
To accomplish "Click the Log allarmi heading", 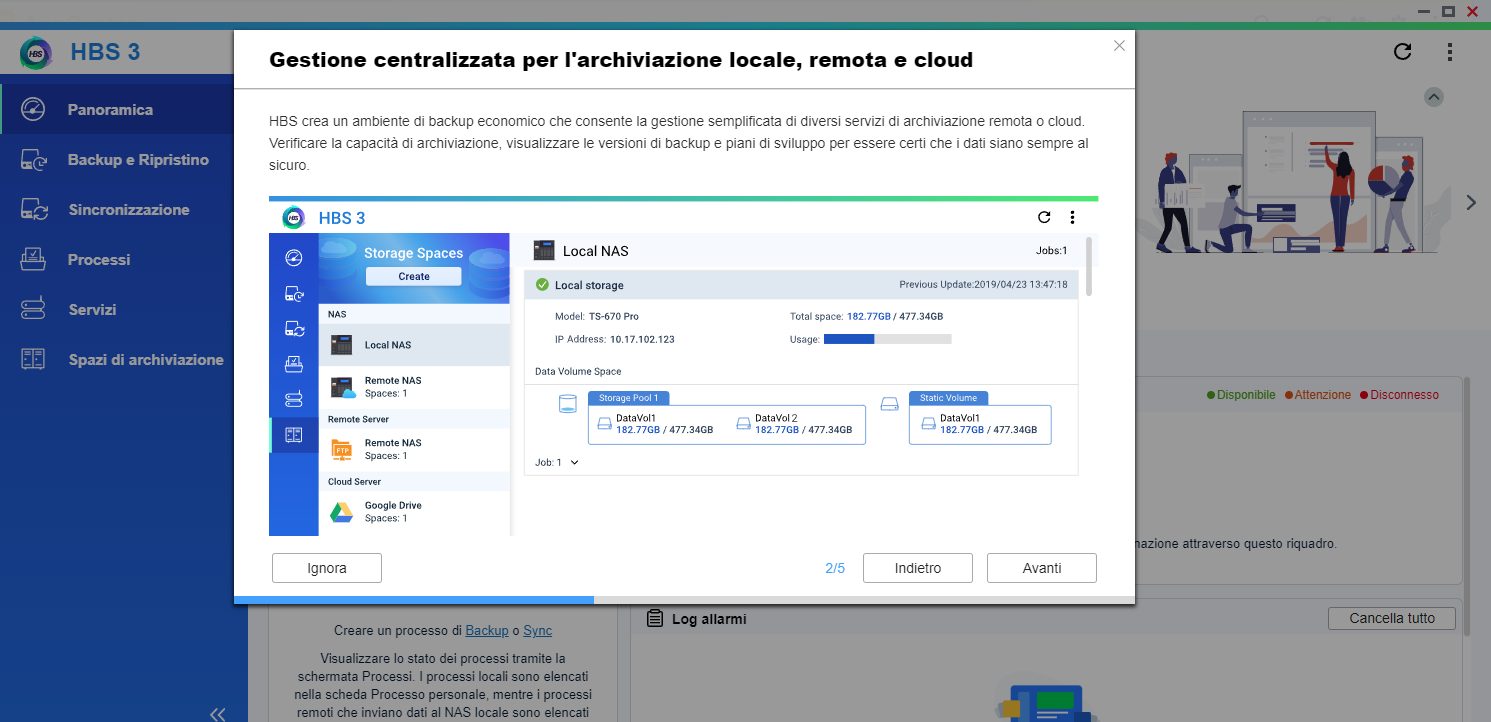I will (709, 619).
